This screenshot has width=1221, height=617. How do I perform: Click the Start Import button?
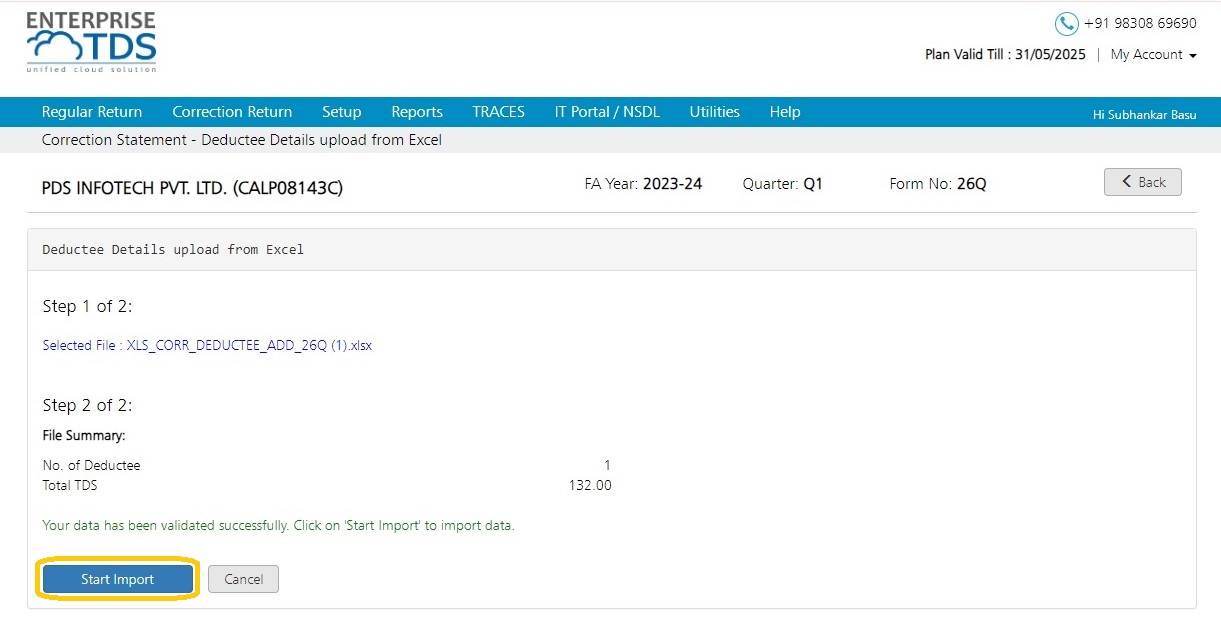click(x=118, y=579)
